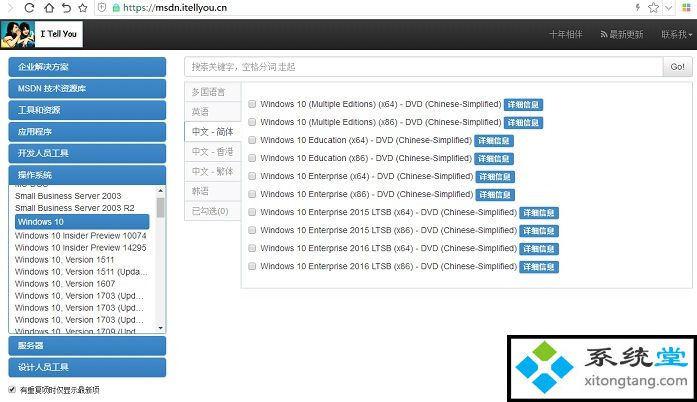Click the lightning speed-mode icon
697x402 pixels.
tap(637, 7)
